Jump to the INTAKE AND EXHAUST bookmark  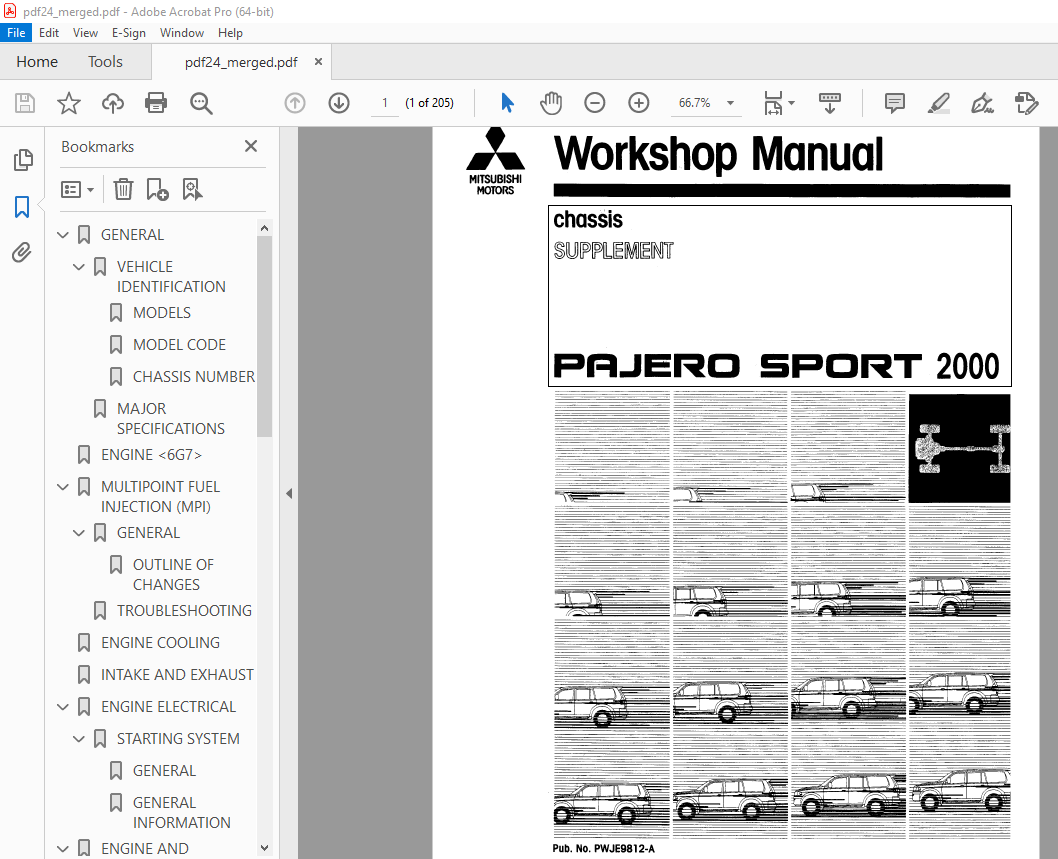[177, 675]
